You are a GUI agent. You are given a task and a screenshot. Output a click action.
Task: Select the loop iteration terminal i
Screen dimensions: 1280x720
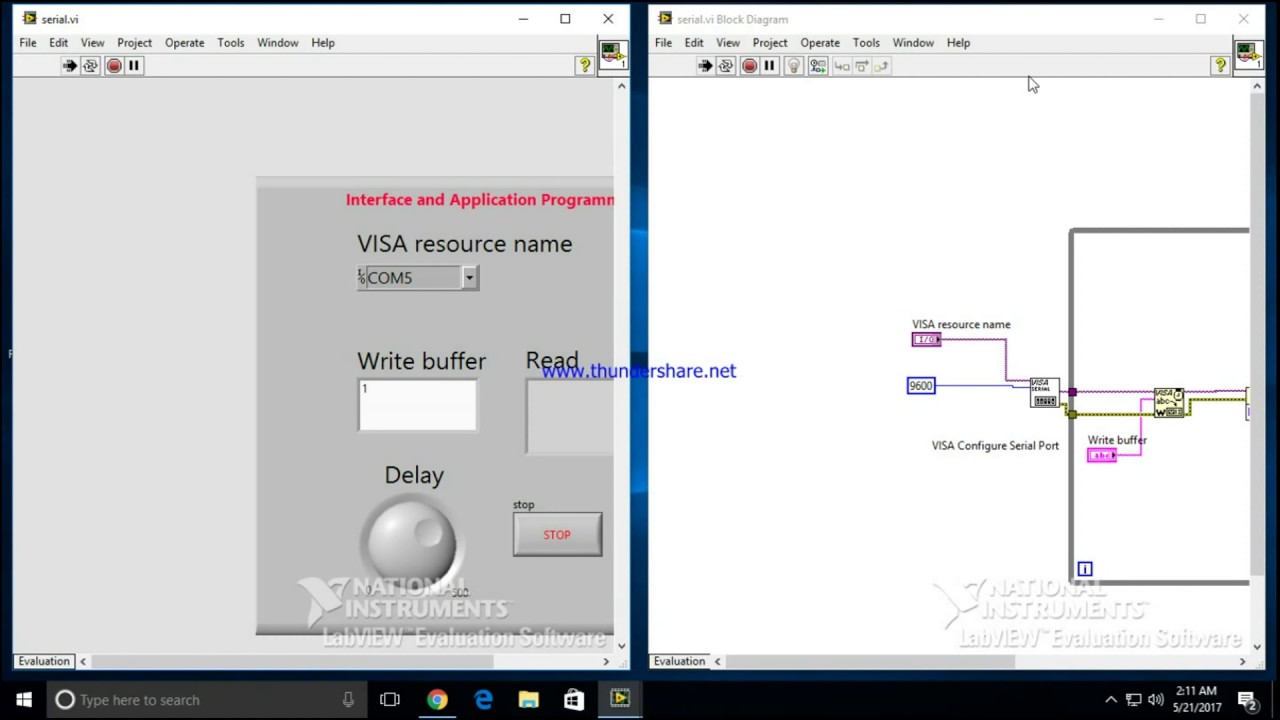coord(1085,569)
